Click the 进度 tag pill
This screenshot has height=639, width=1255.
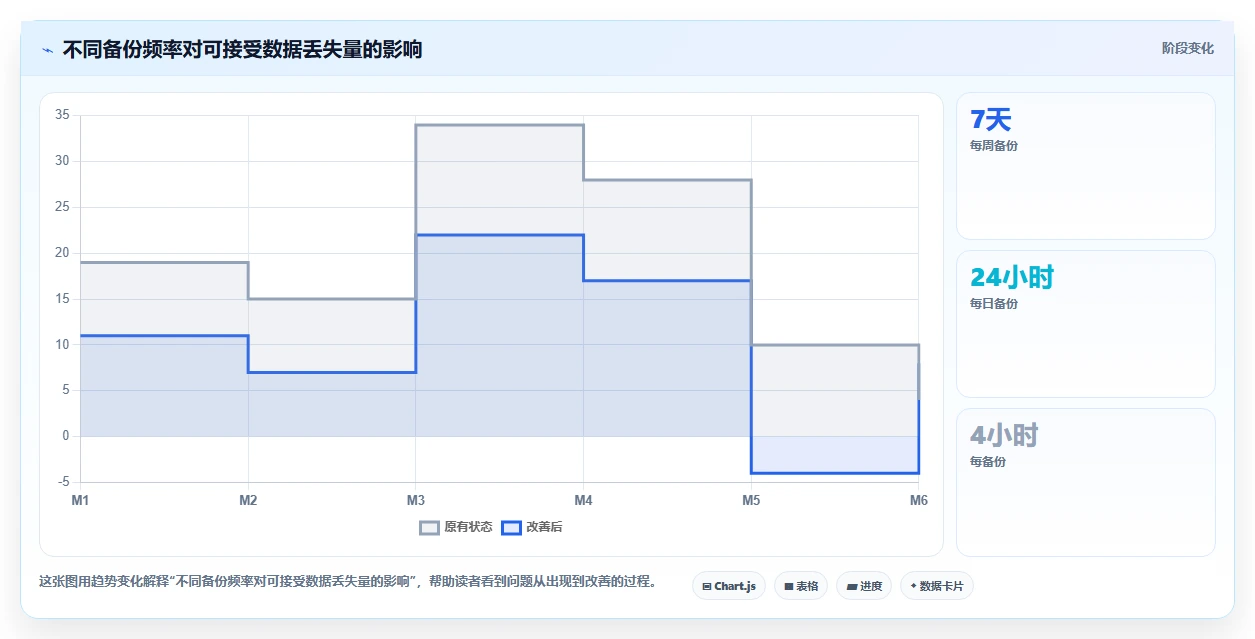tap(864, 586)
